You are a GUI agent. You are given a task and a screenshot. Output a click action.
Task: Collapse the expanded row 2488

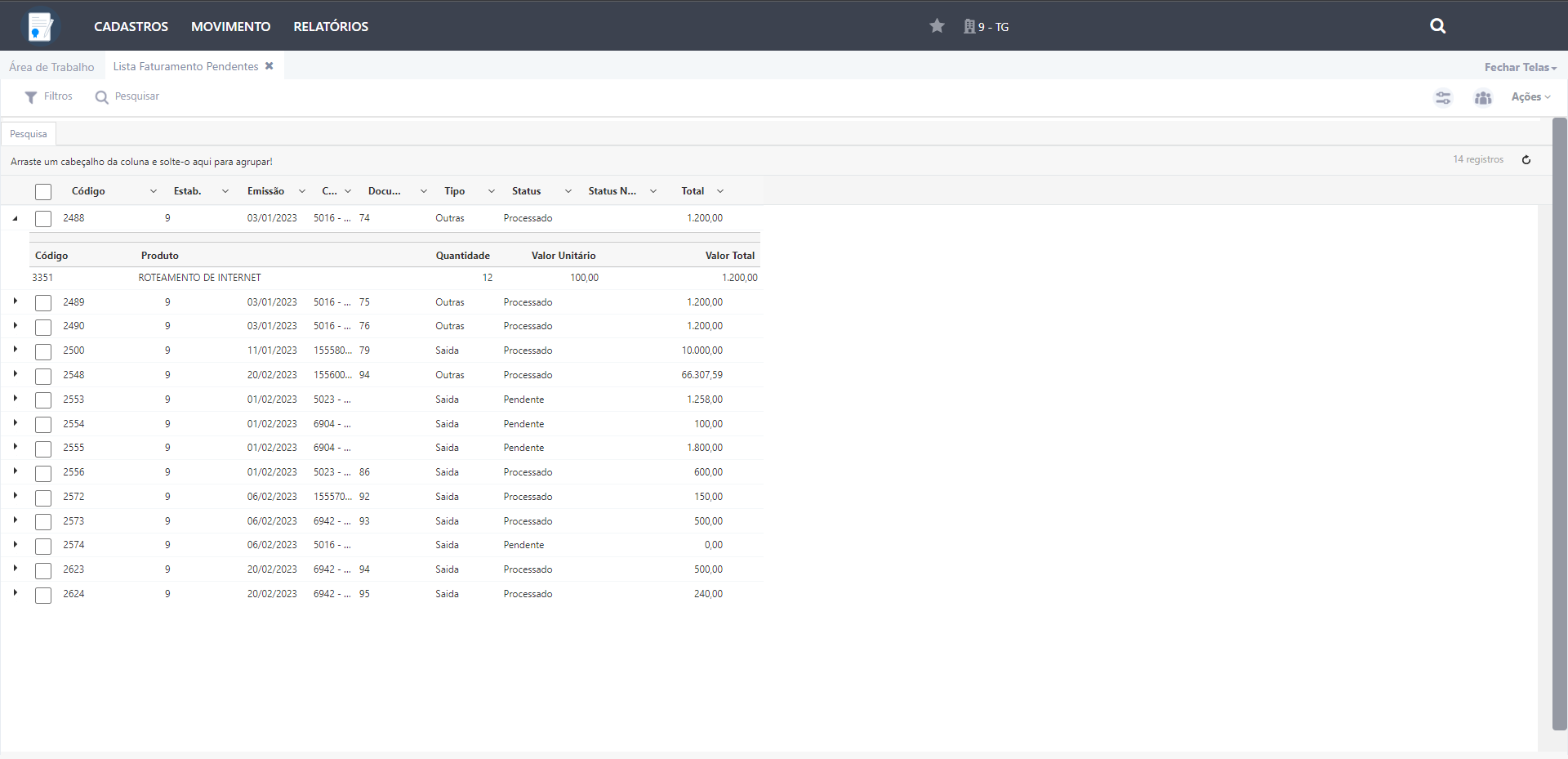[15, 218]
